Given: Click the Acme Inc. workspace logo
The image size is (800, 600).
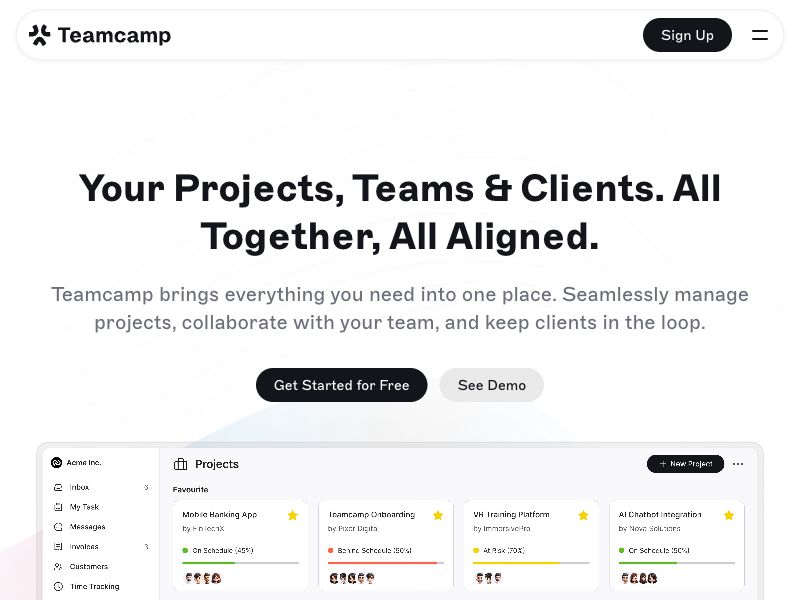Looking at the screenshot, I should point(56,462).
